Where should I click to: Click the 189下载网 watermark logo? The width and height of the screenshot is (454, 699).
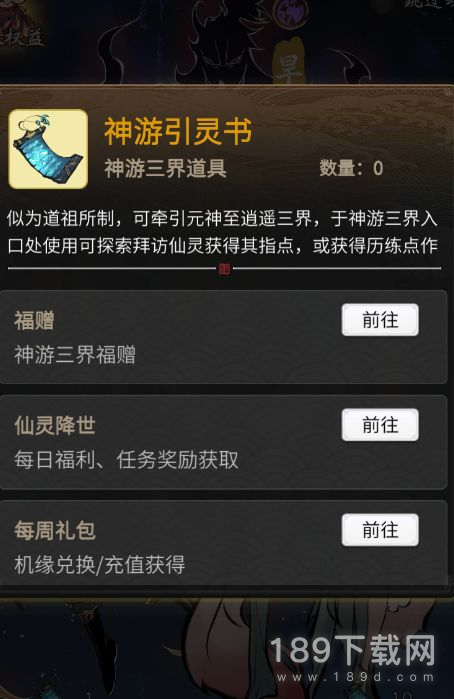coord(352,650)
